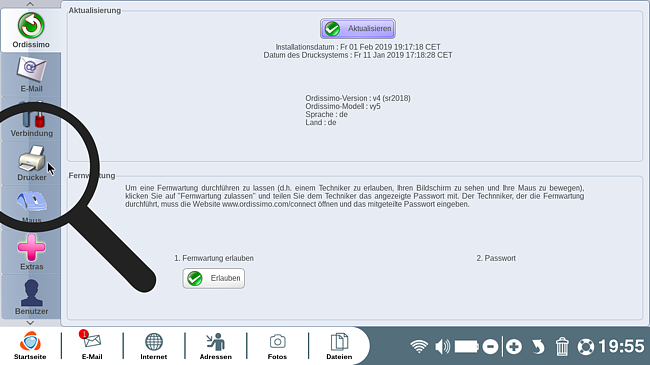The image size is (650, 365).
Task: Click the back arrow icon in the tray
Action: pos(538,346)
